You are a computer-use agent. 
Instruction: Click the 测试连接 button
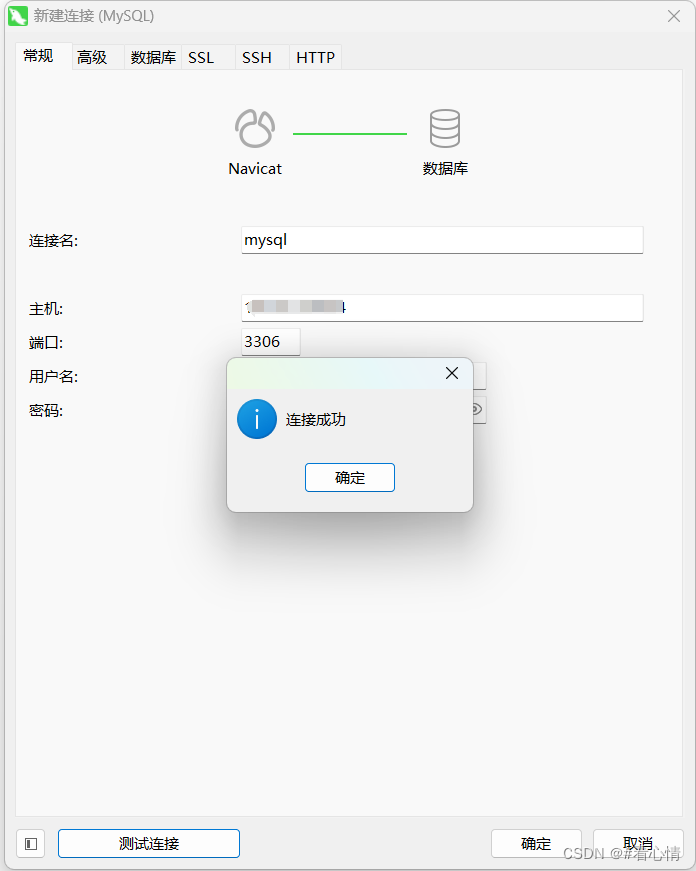(149, 844)
